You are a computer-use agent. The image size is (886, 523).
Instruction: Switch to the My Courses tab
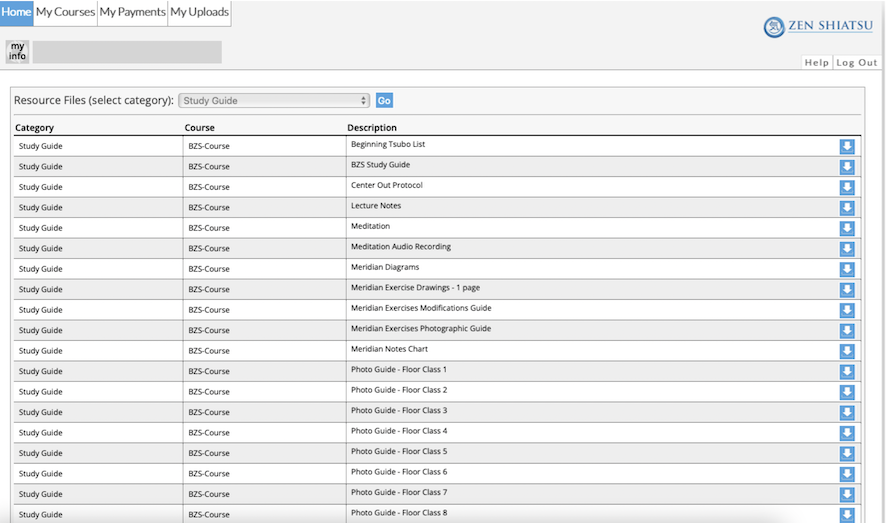coord(66,12)
